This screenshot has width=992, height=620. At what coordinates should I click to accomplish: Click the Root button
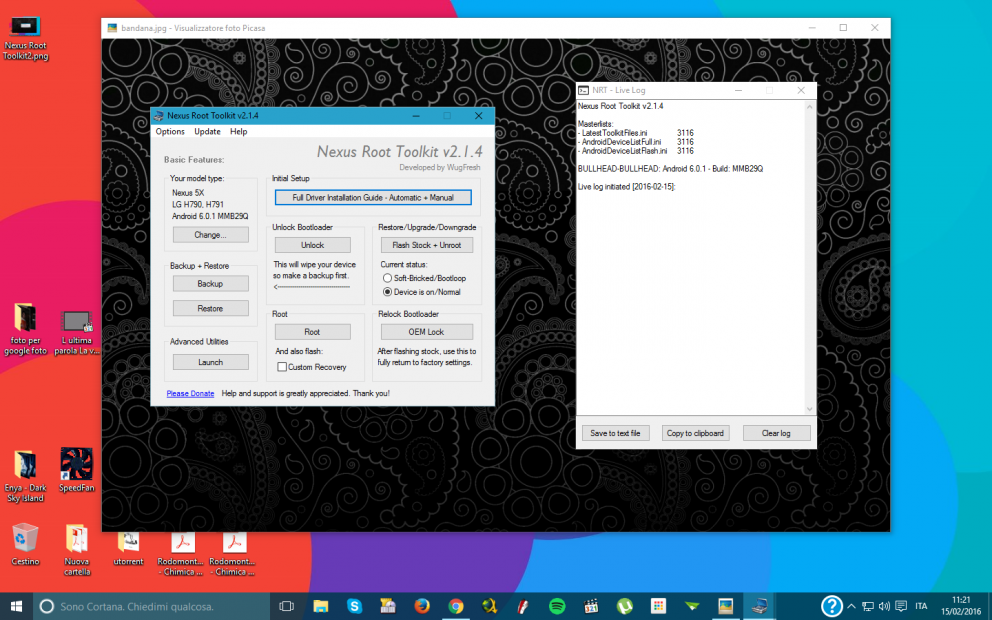click(313, 332)
